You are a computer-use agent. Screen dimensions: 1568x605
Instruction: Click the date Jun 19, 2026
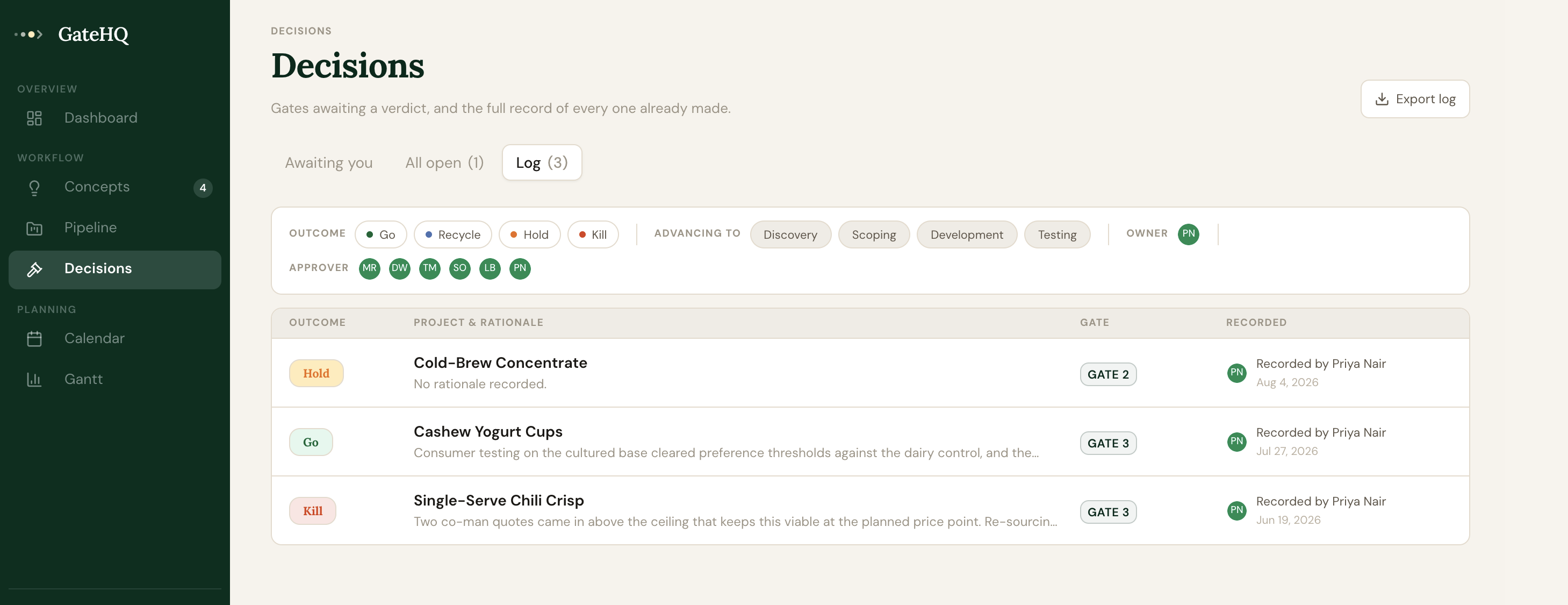pos(1288,521)
